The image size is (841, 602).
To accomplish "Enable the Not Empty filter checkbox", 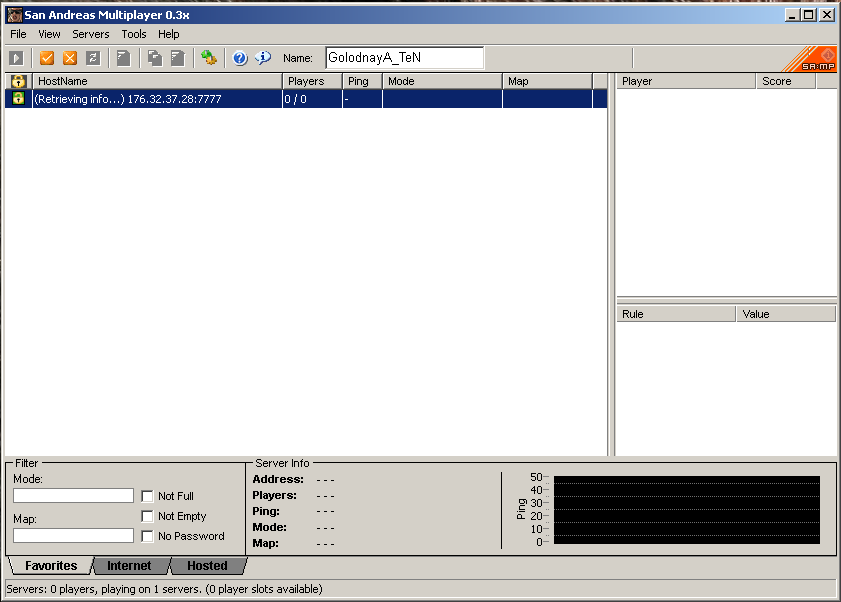I will pyautogui.click(x=147, y=516).
